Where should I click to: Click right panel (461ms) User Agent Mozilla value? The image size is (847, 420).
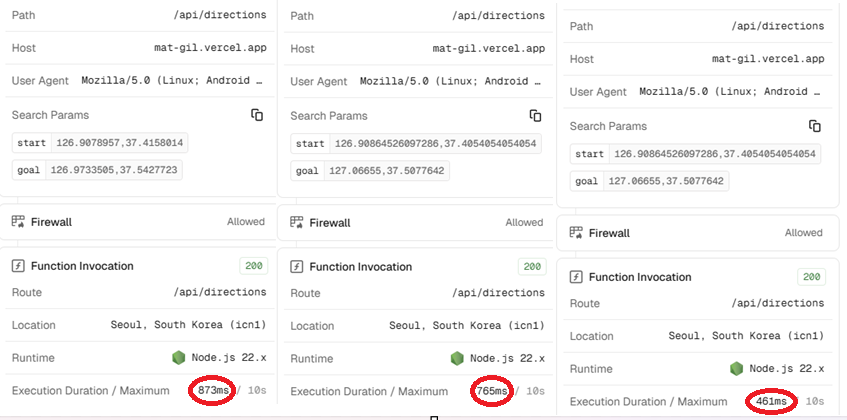click(x=731, y=91)
